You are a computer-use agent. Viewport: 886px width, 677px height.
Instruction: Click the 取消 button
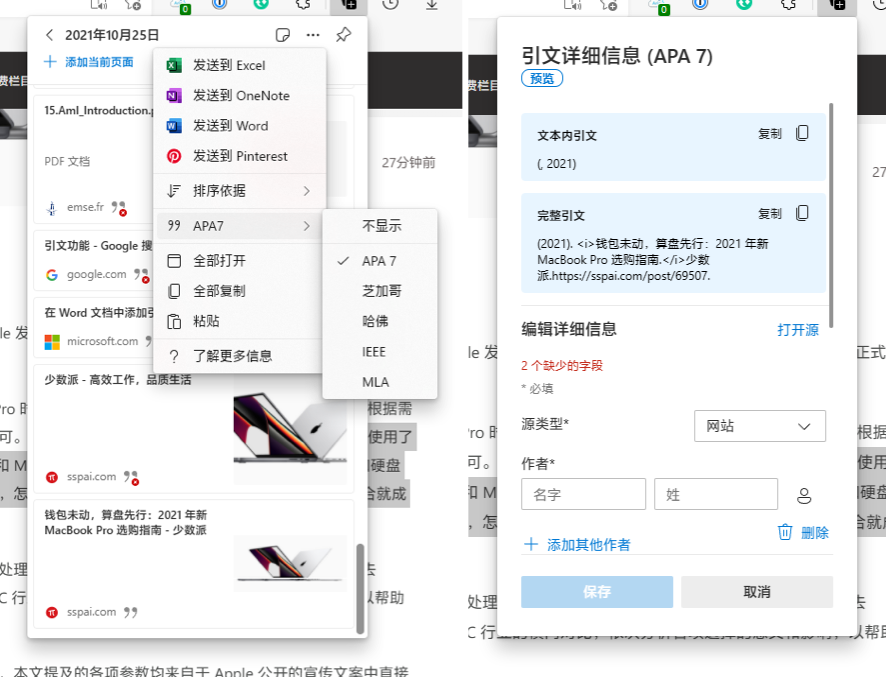click(757, 592)
